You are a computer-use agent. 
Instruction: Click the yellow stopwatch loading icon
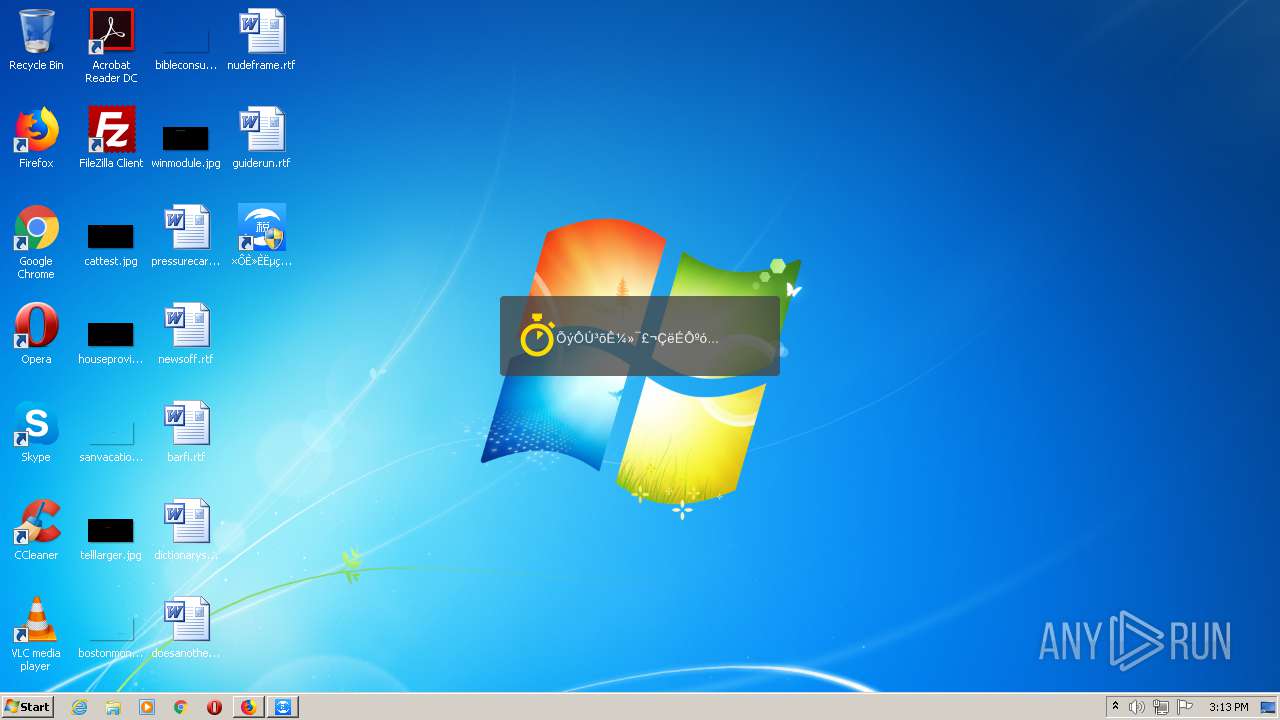537,336
